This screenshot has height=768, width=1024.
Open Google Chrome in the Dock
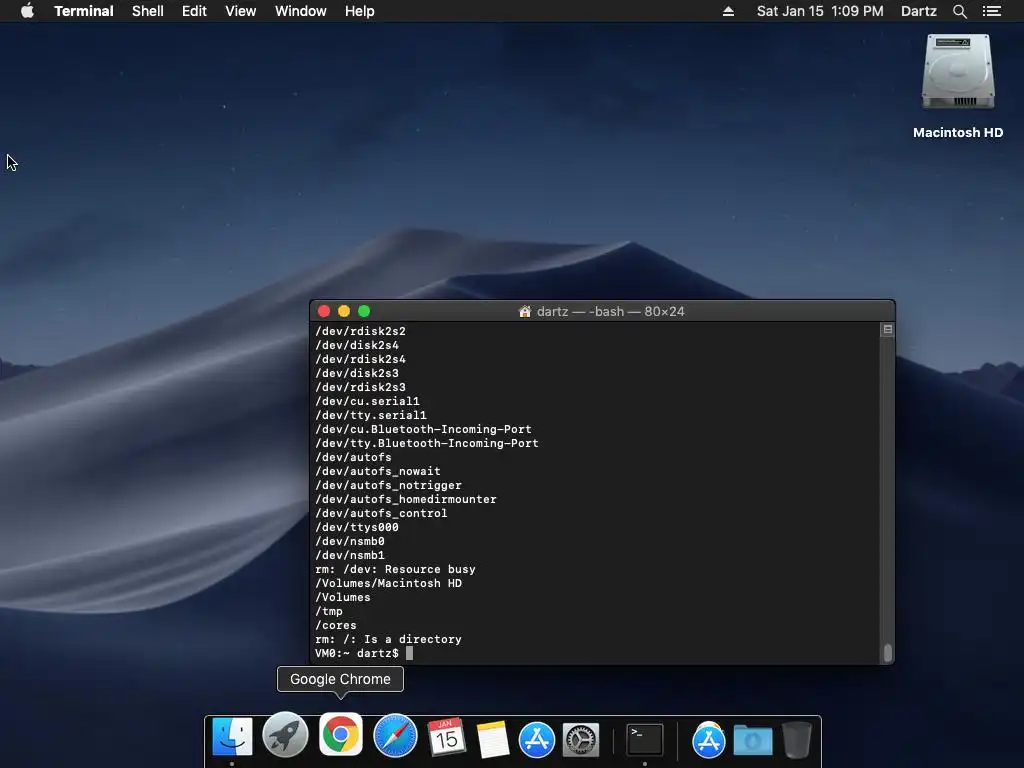pos(340,734)
